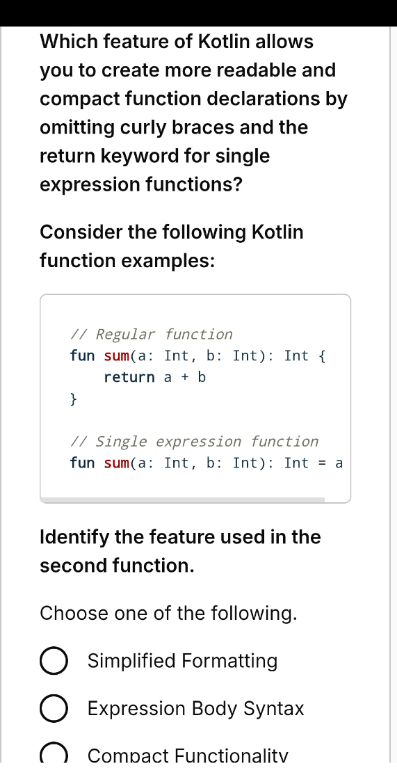Click the black bar at top of screen

[198, 13]
